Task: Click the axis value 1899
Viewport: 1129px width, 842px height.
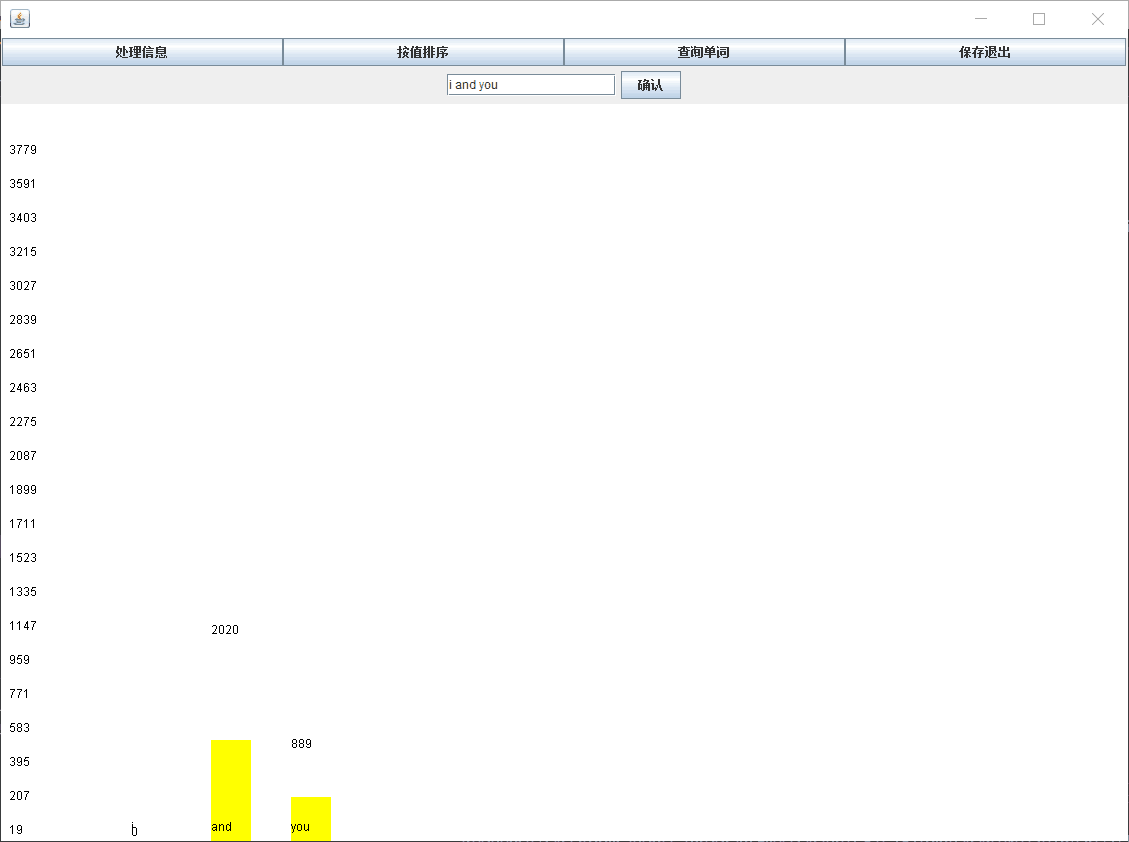Action: [x=23, y=490]
